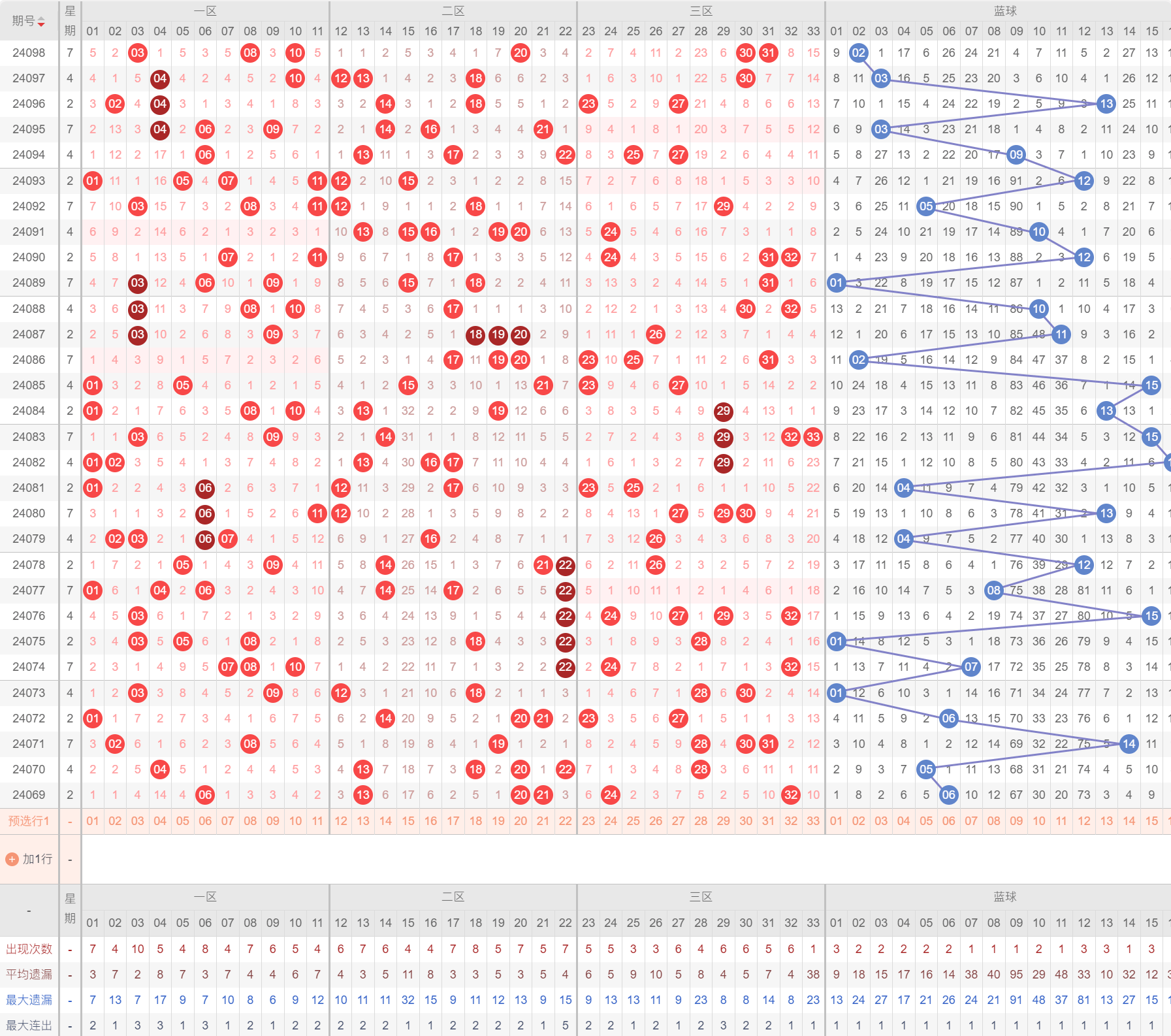Image resolution: width=1171 pixels, height=1036 pixels.
Task: Click the orange plus icon beside 加1行
Action: pyautogui.click(x=12, y=860)
